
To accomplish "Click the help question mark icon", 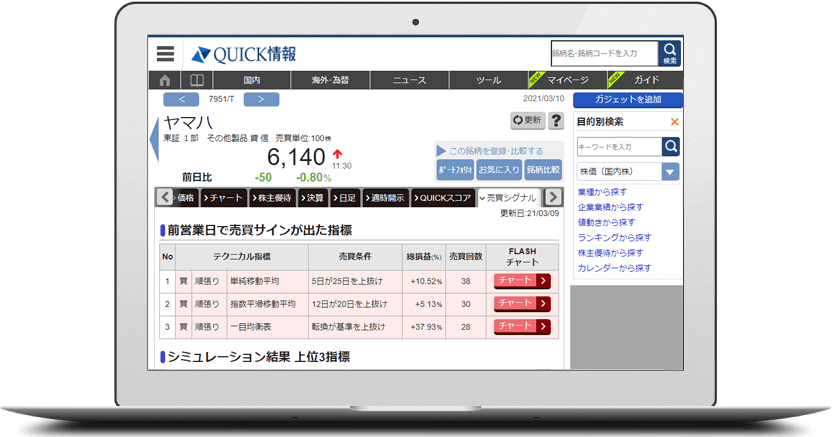I will [556, 121].
